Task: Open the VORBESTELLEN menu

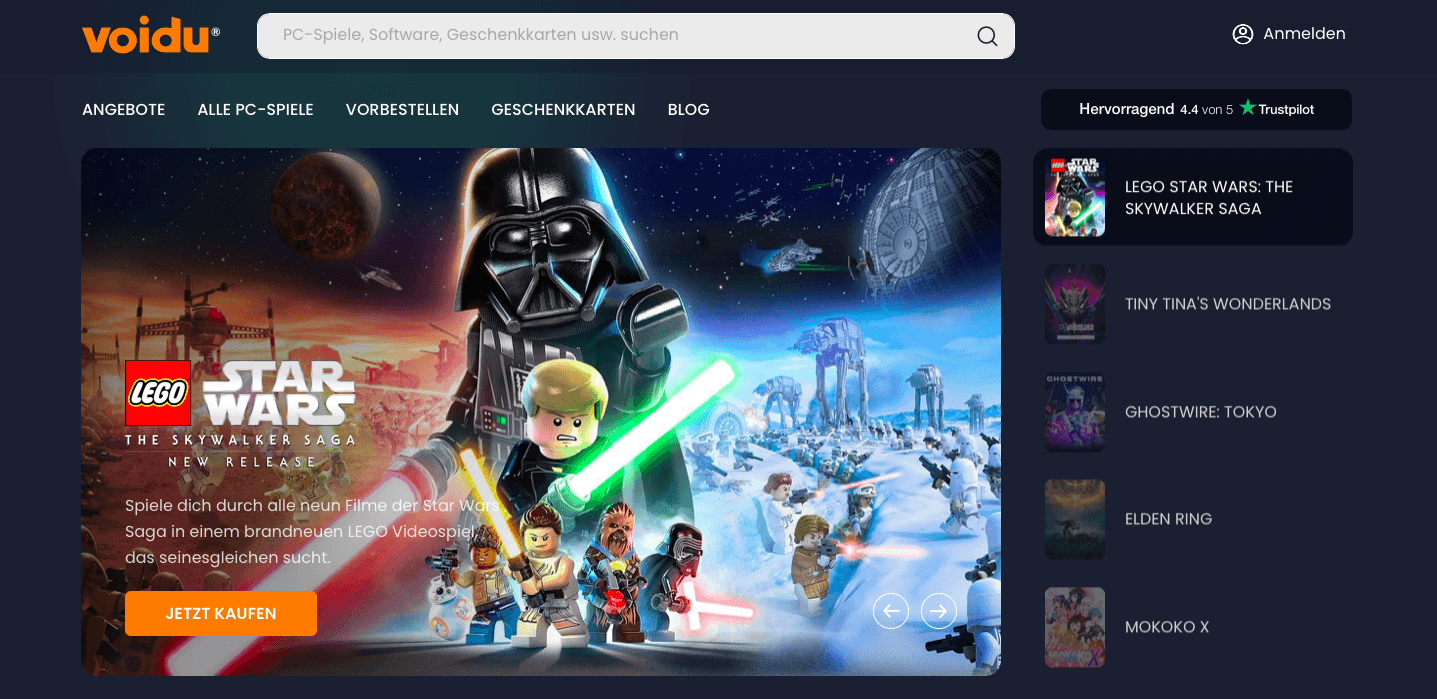Action: 402,110
